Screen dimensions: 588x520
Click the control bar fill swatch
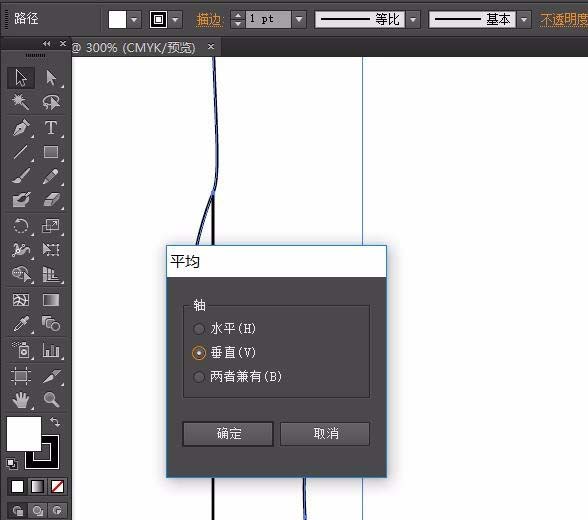click(x=117, y=19)
